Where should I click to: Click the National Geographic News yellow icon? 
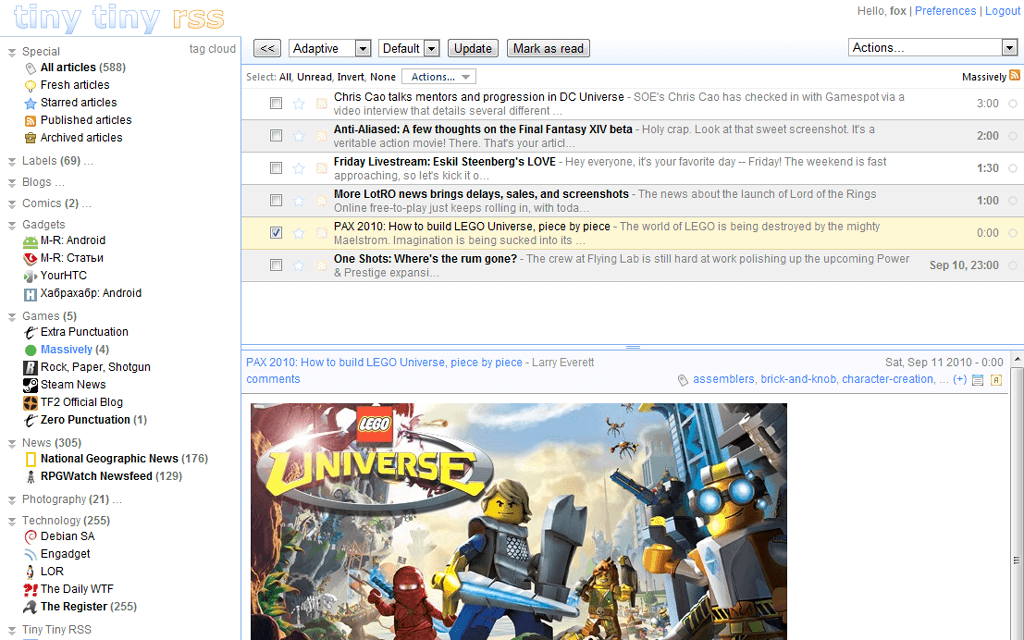31,459
